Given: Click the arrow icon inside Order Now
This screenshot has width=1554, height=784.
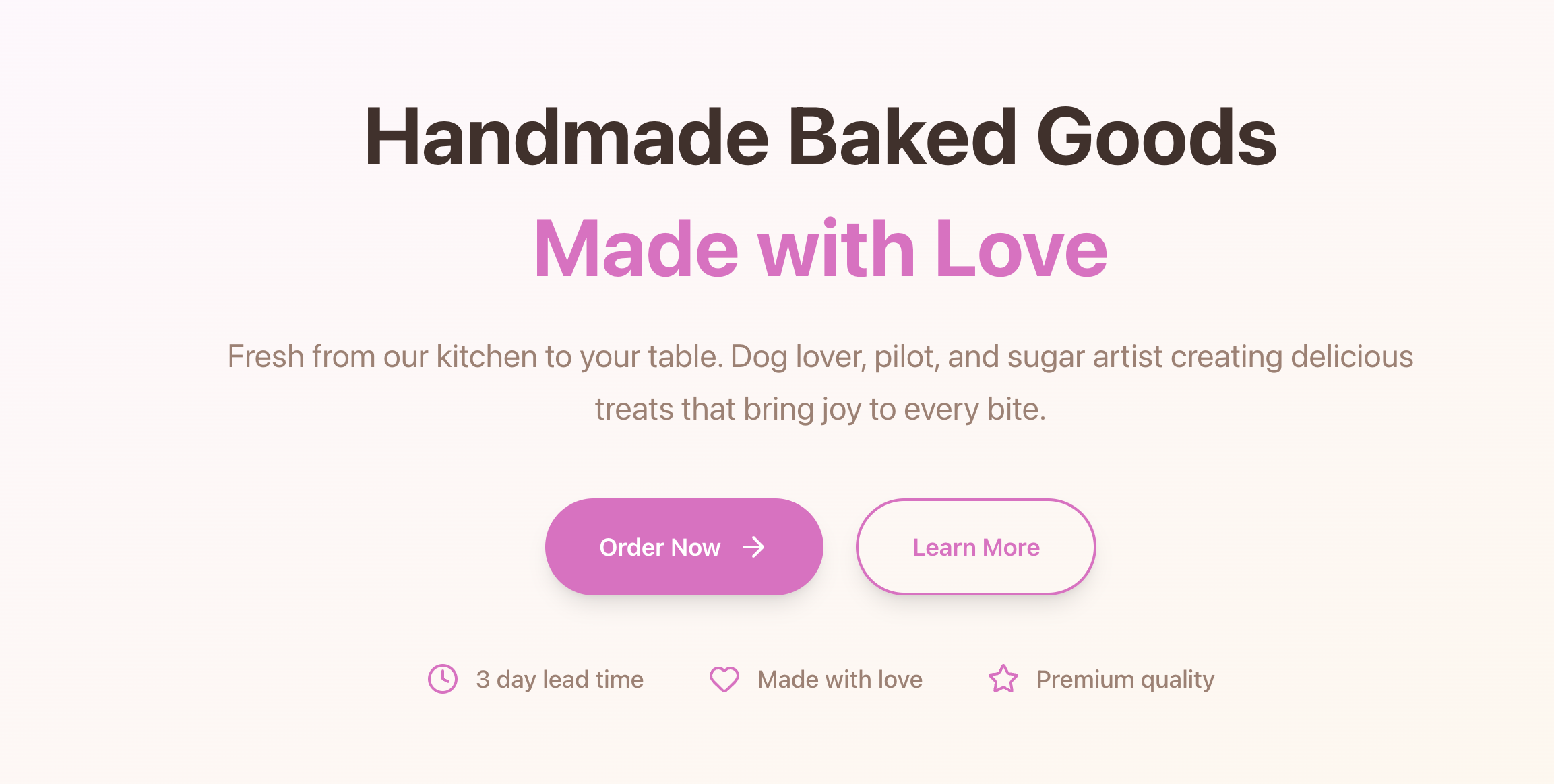Looking at the screenshot, I should 753,547.
